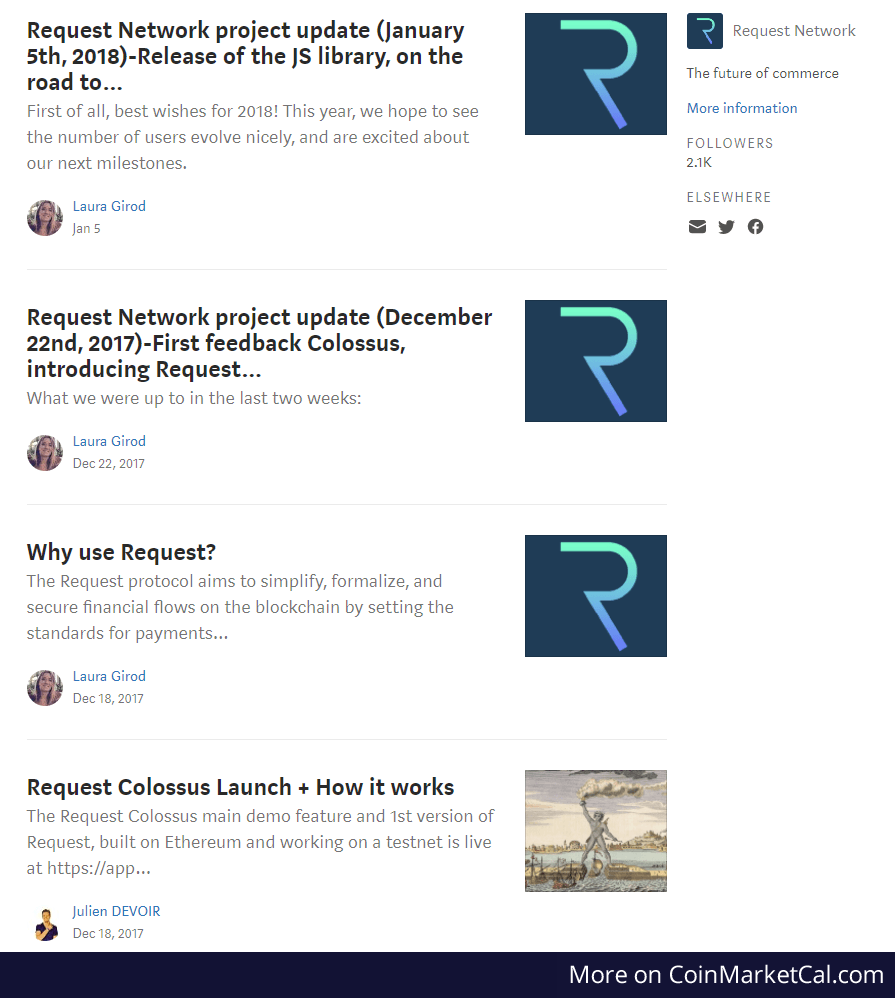Click Laura Girod's avatar on Dec 22 post
The height and width of the screenshot is (998, 895).
click(x=45, y=453)
